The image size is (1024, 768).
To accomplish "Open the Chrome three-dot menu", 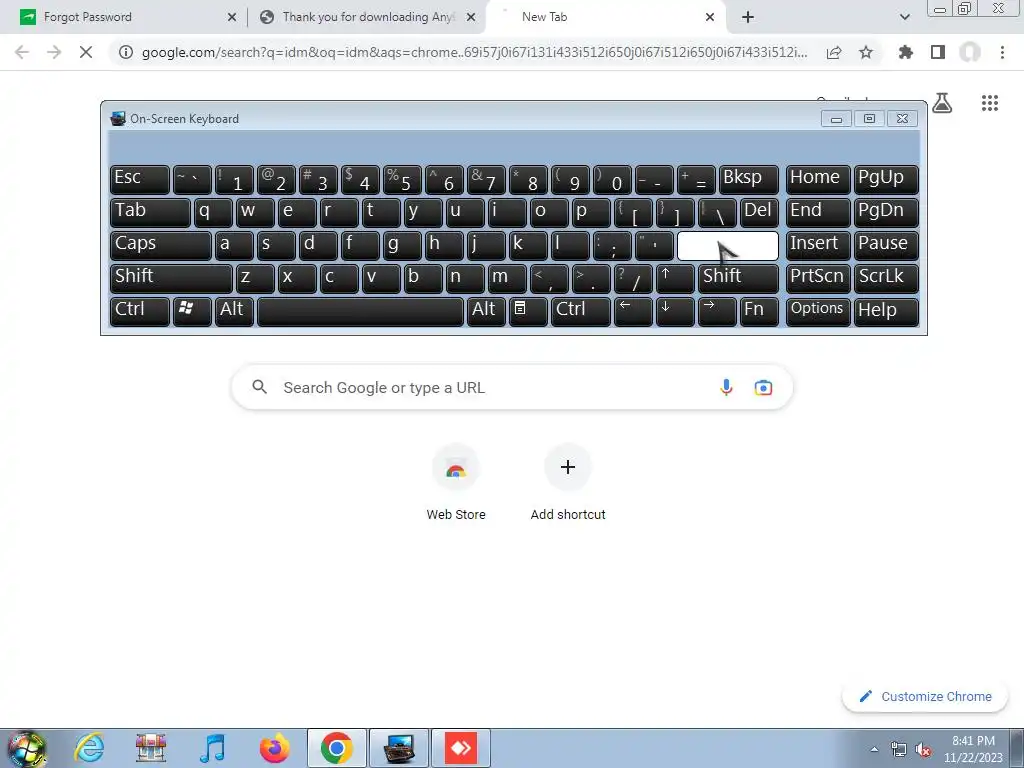I will coord(1002,52).
